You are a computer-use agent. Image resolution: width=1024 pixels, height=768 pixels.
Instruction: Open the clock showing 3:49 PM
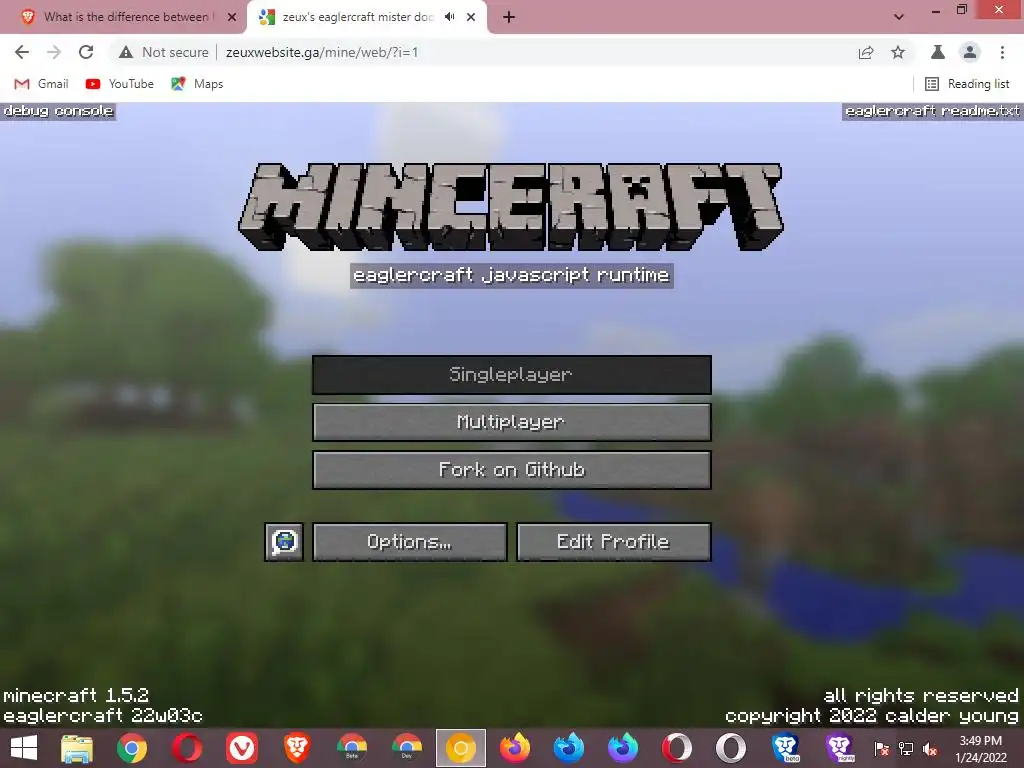coord(981,749)
